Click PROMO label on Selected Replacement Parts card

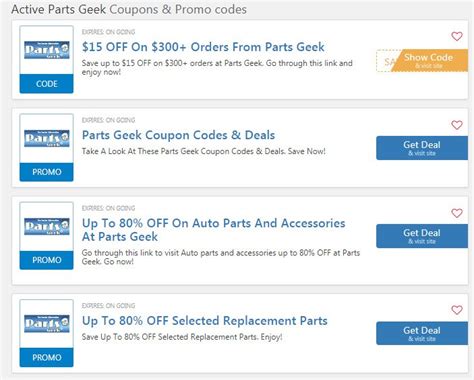coord(47,357)
